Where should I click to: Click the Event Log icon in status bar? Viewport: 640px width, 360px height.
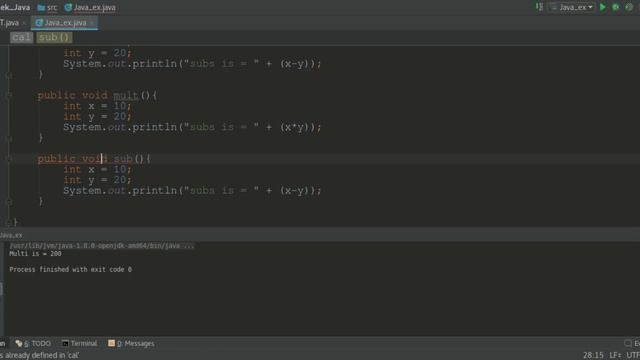coord(628,343)
